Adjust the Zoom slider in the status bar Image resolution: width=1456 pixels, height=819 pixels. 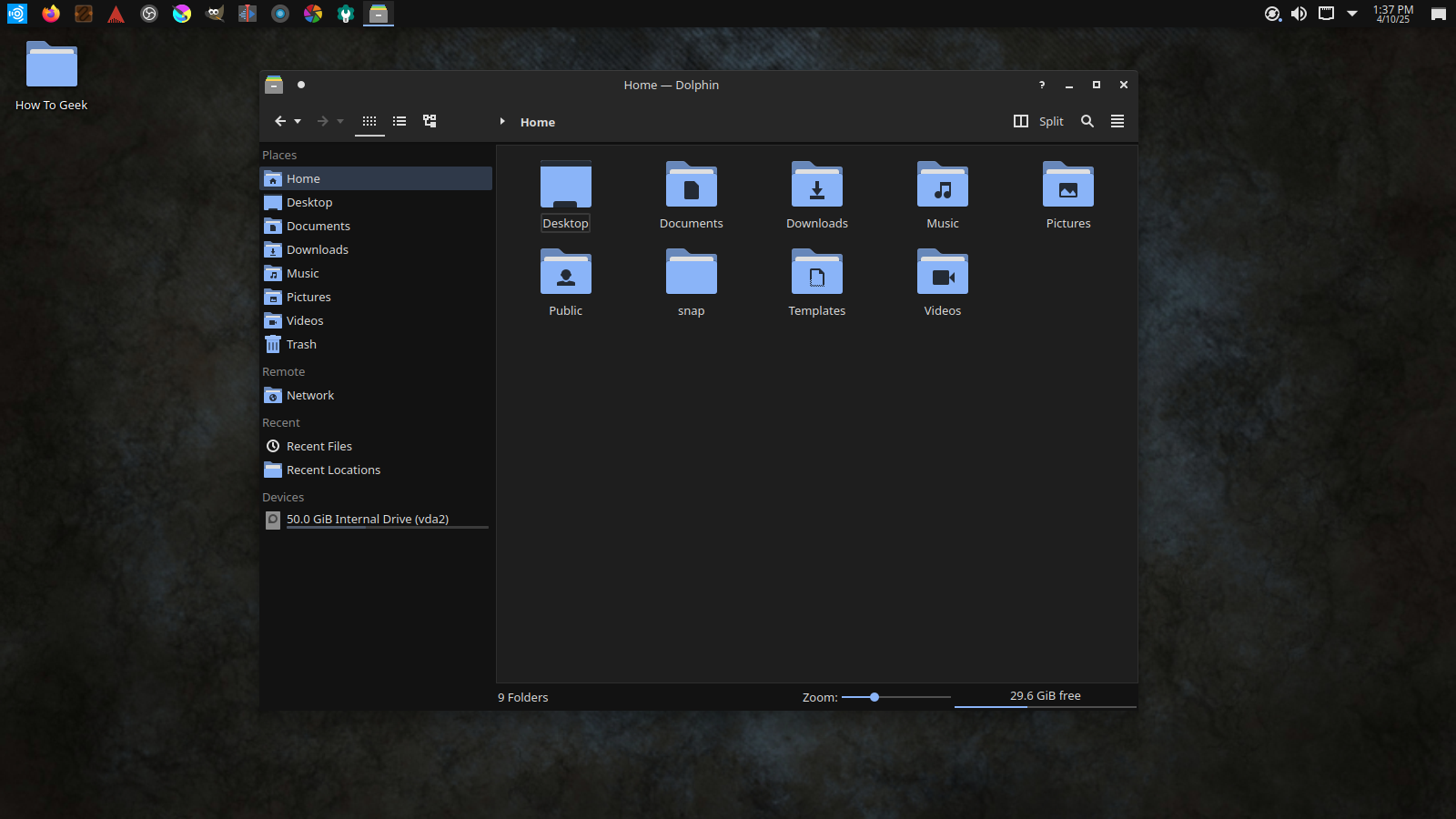(875, 697)
